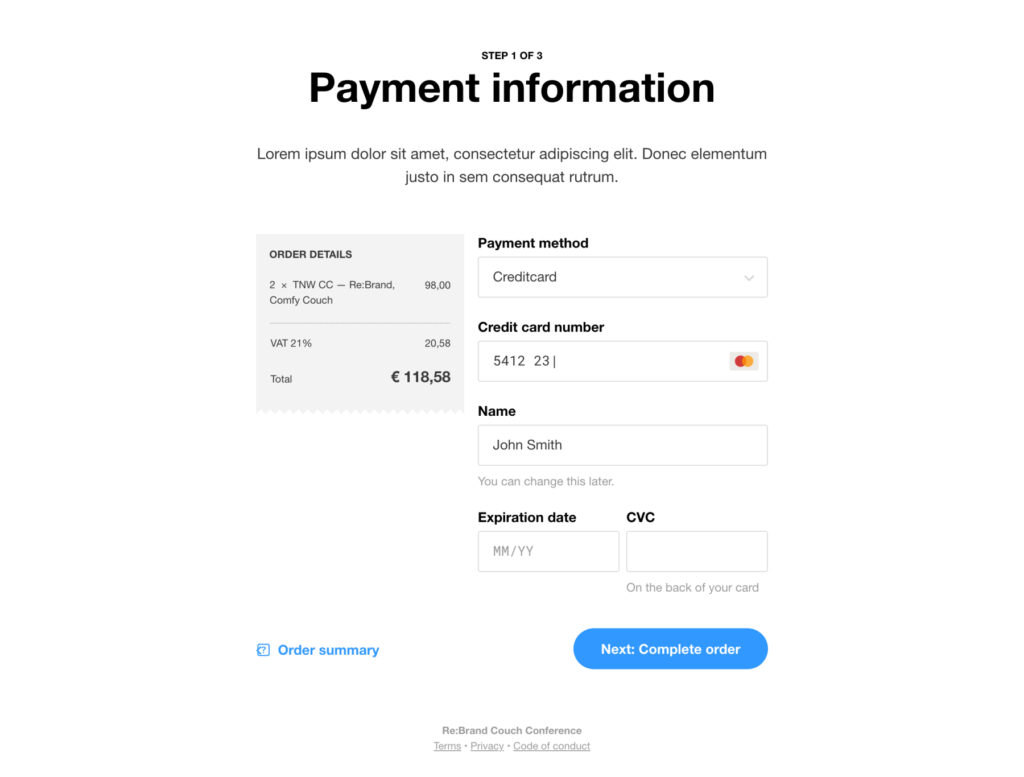Click the ORDER DETAILS header
The height and width of the screenshot is (777, 1024).
[311, 254]
